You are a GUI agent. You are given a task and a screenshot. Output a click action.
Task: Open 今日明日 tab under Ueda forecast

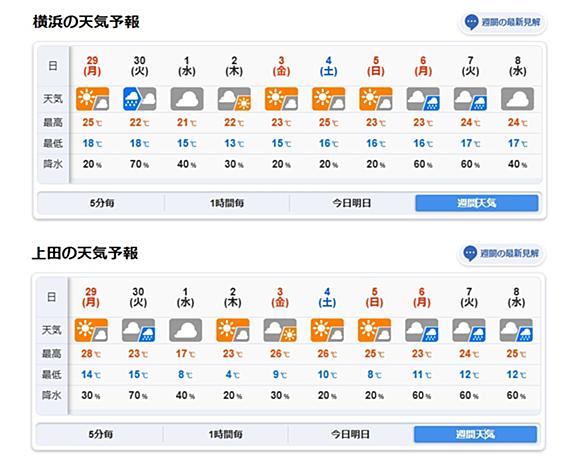pos(350,434)
